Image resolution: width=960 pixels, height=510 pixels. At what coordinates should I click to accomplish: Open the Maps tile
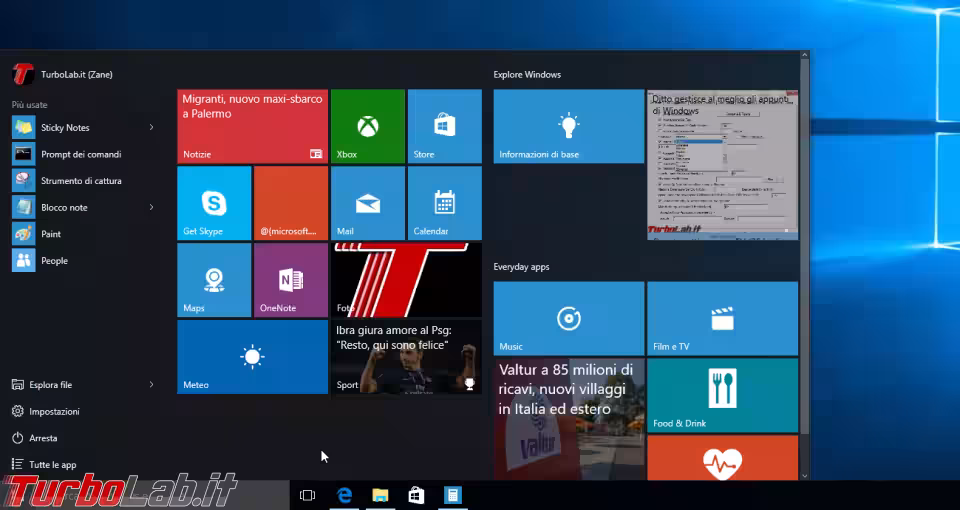pyautogui.click(x=214, y=280)
